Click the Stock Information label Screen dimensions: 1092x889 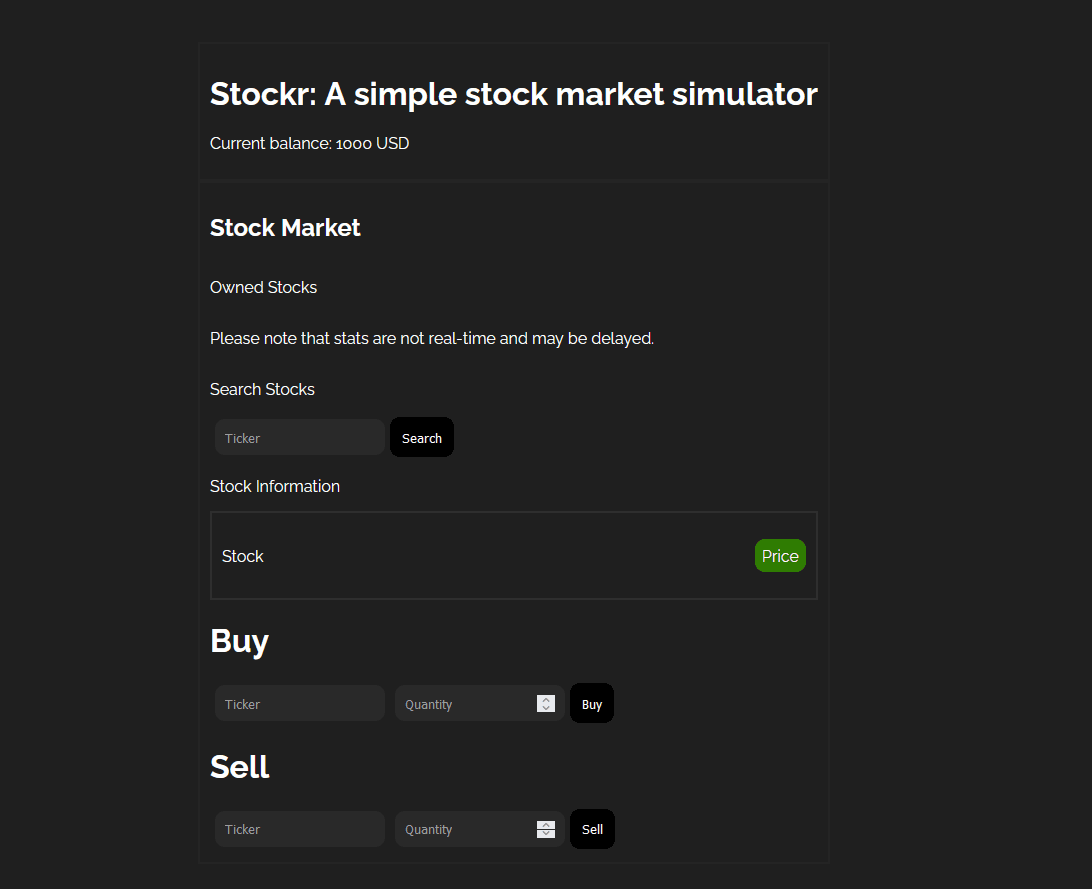point(275,486)
